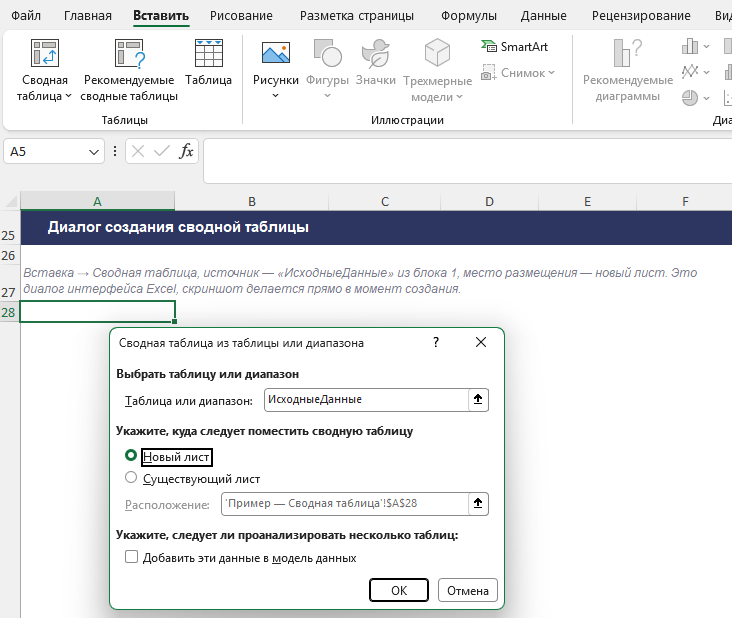Click the Таблица или диапазон input field
732x618 pixels.
[366, 400]
